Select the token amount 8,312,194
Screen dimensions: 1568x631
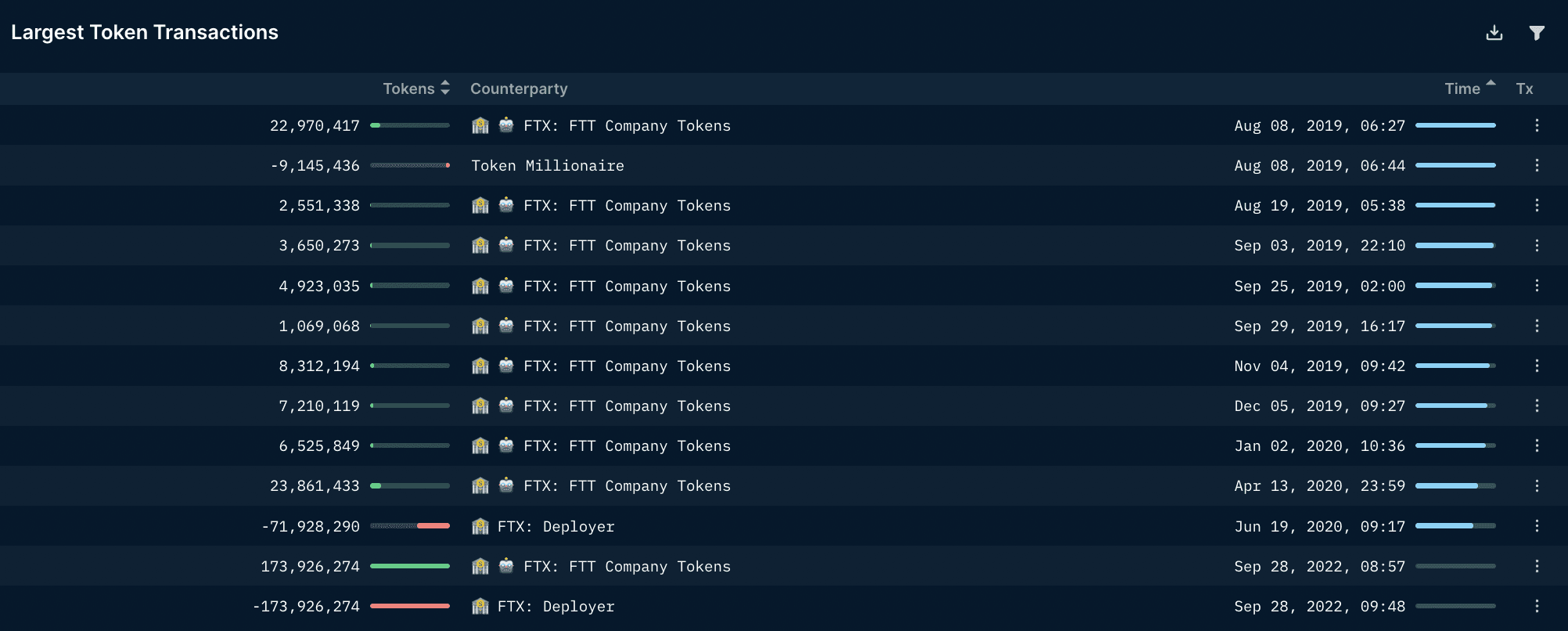[x=319, y=366]
